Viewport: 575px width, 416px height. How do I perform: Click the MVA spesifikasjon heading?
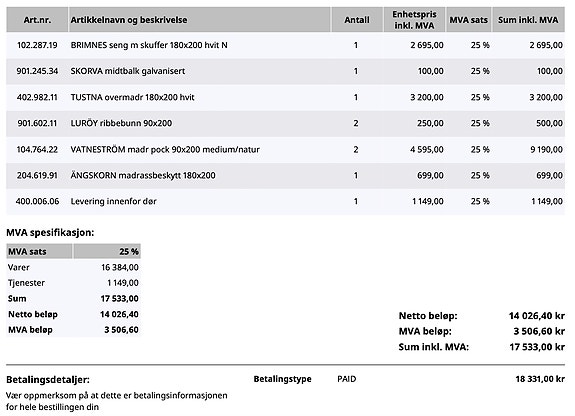coord(50,233)
